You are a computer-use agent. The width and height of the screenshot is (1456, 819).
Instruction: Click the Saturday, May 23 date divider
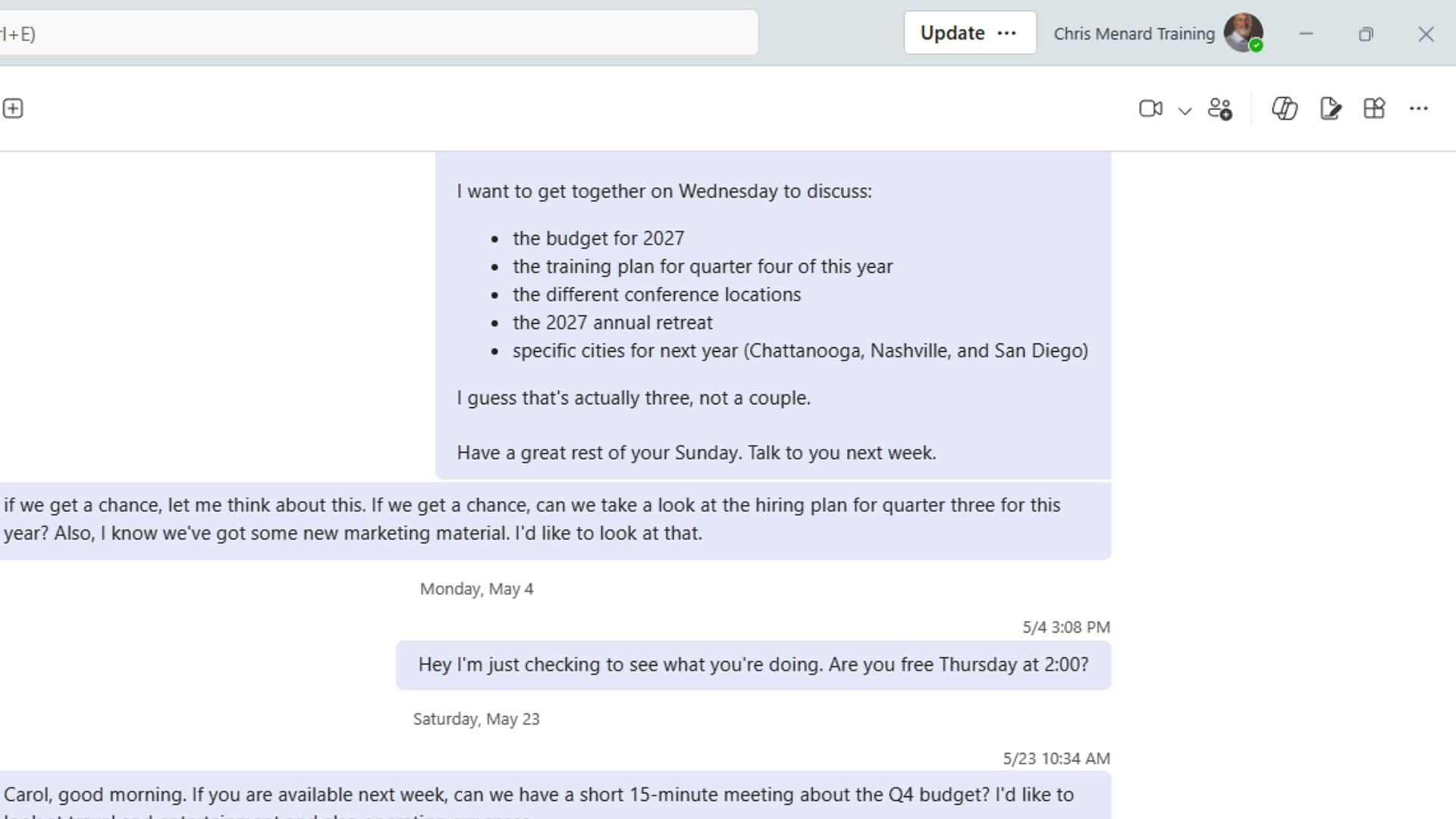pyautogui.click(x=476, y=719)
